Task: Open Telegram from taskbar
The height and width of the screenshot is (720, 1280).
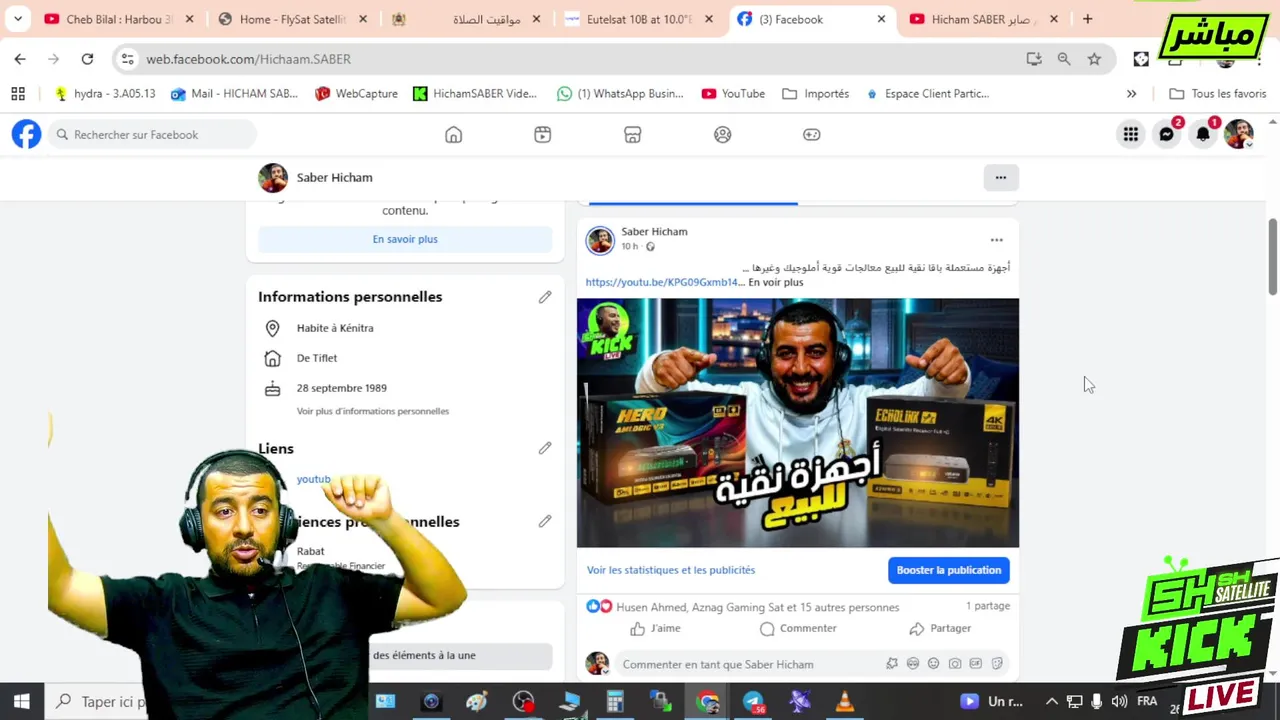Action: [x=754, y=702]
